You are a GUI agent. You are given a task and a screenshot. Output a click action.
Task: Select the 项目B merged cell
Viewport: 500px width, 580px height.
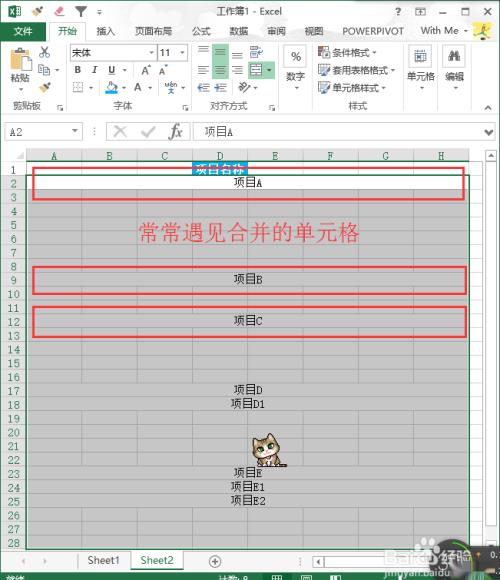[x=248, y=280]
